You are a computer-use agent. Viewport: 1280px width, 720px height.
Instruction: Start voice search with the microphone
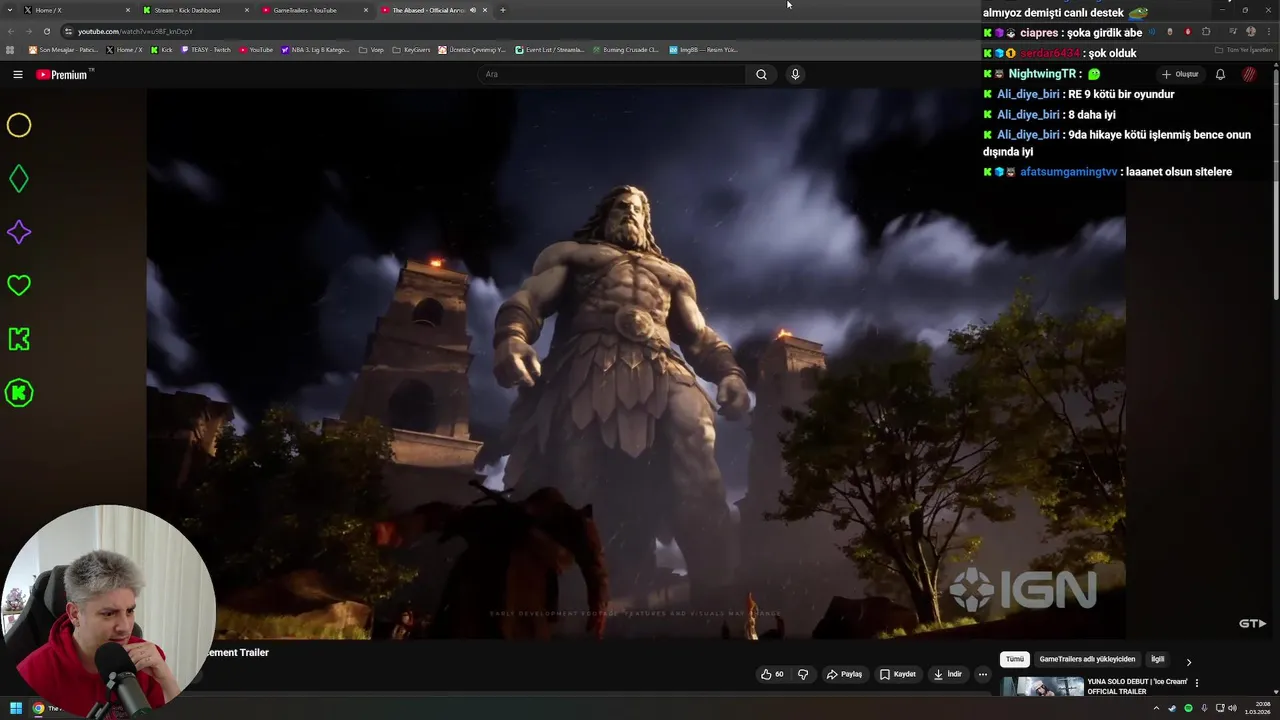tap(795, 74)
